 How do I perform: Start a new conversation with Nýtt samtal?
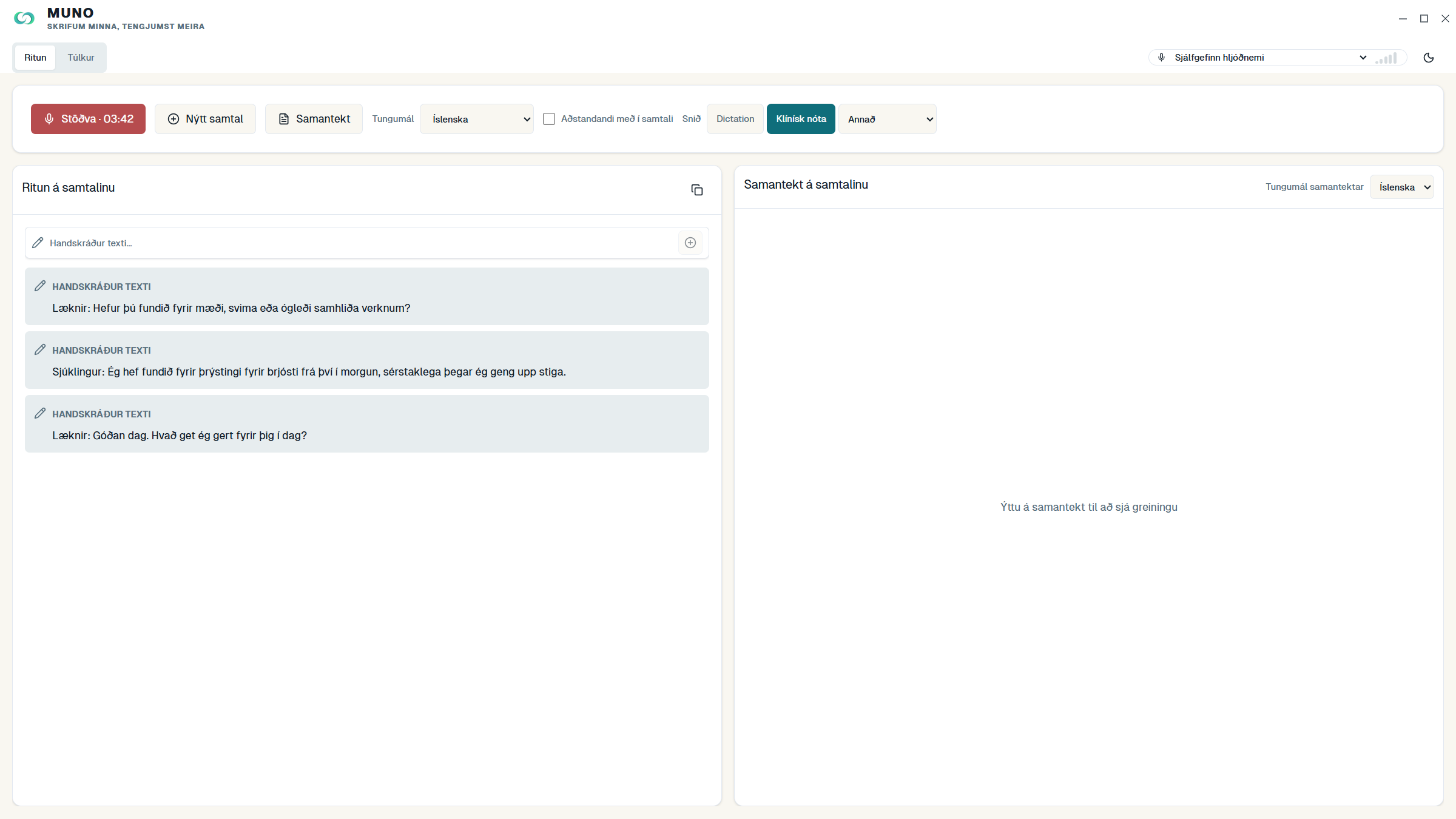(205, 119)
